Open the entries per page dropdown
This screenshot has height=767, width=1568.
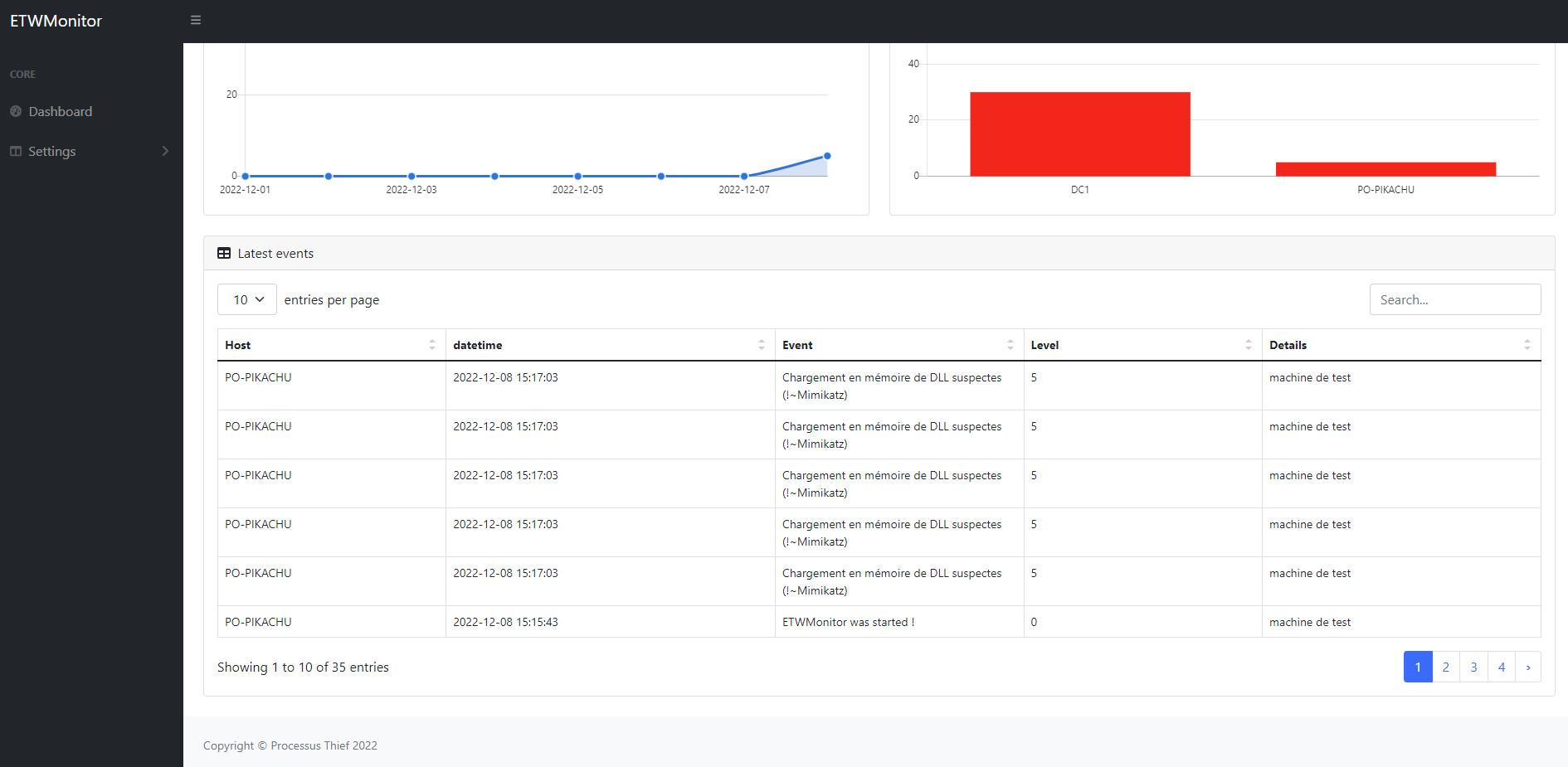(247, 299)
